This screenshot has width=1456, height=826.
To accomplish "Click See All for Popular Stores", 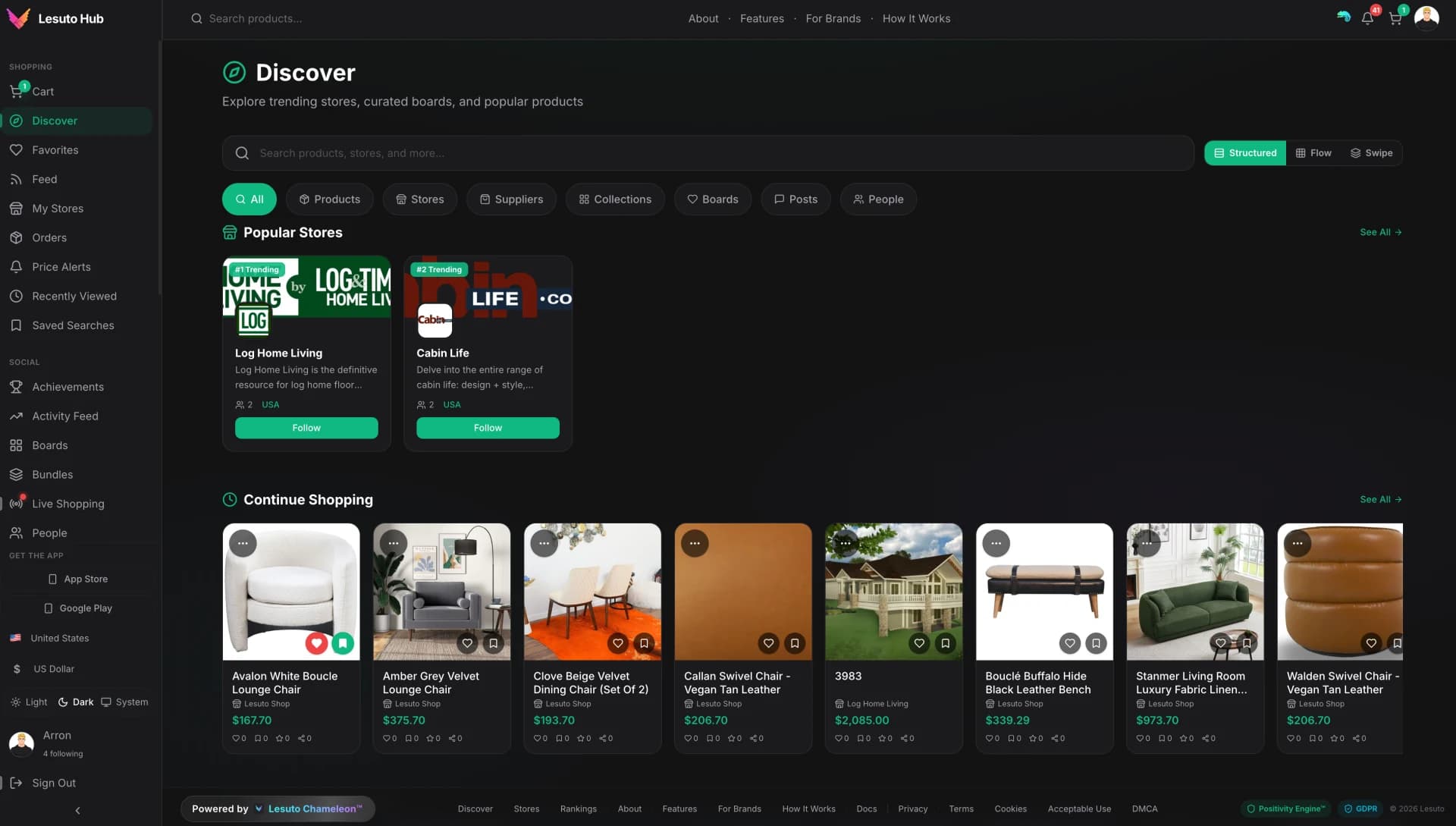I will (x=1380, y=232).
